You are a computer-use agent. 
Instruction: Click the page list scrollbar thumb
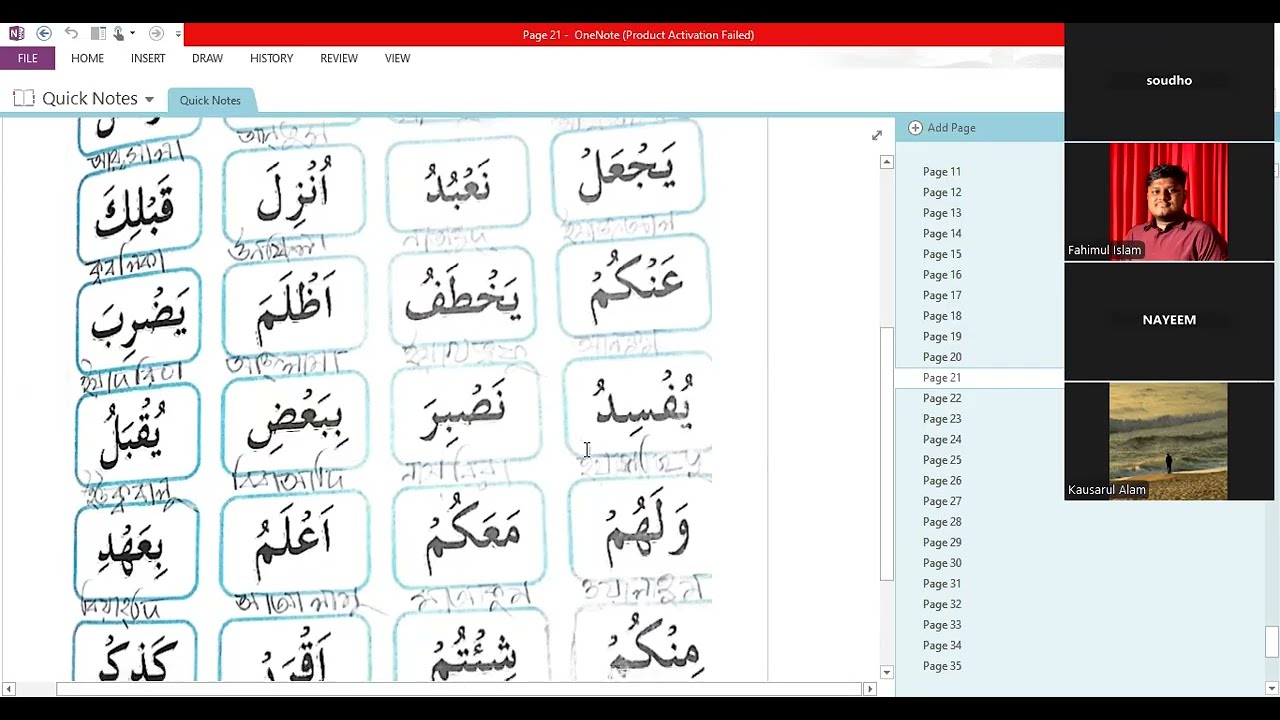[1272, 642]
